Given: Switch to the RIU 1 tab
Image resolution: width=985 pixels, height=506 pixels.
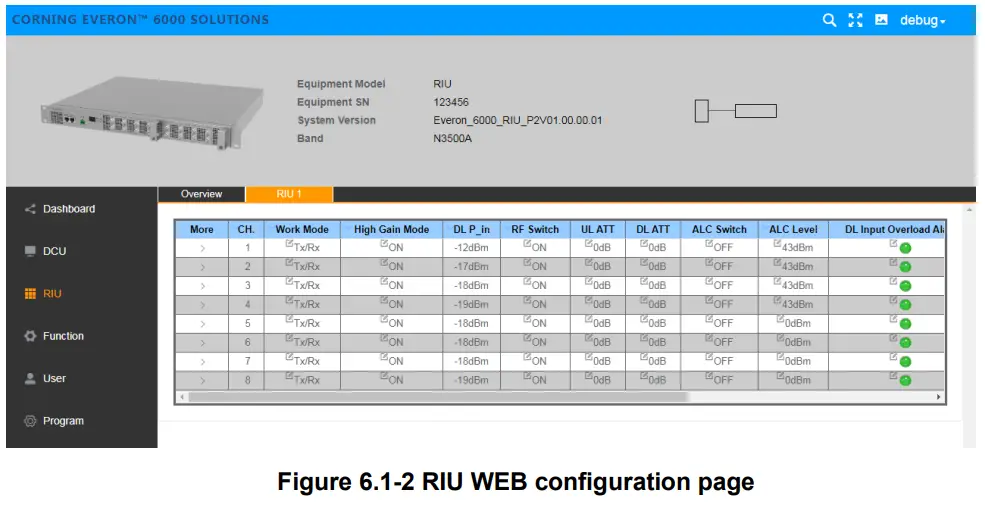Looking at the screenshot, I should point(289,194).
